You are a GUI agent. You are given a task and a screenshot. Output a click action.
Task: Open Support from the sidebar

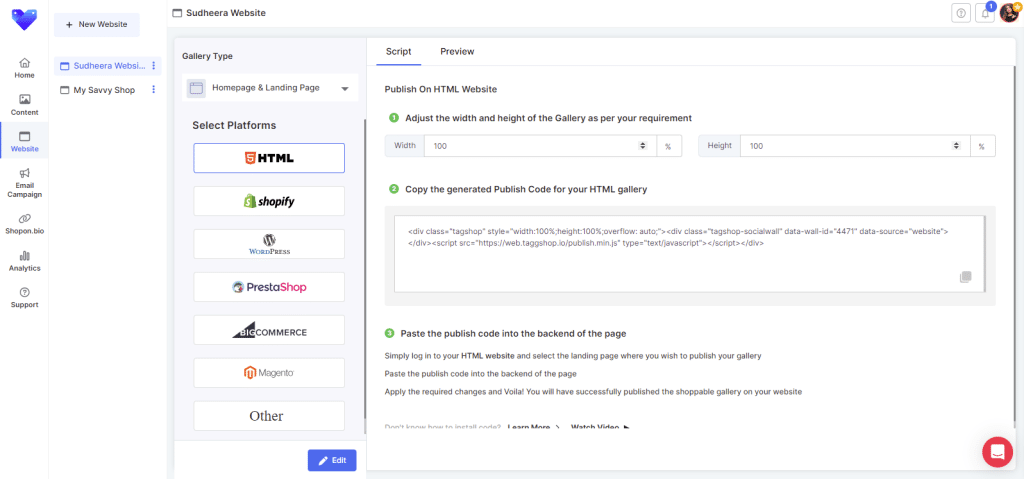click(24, 297)
